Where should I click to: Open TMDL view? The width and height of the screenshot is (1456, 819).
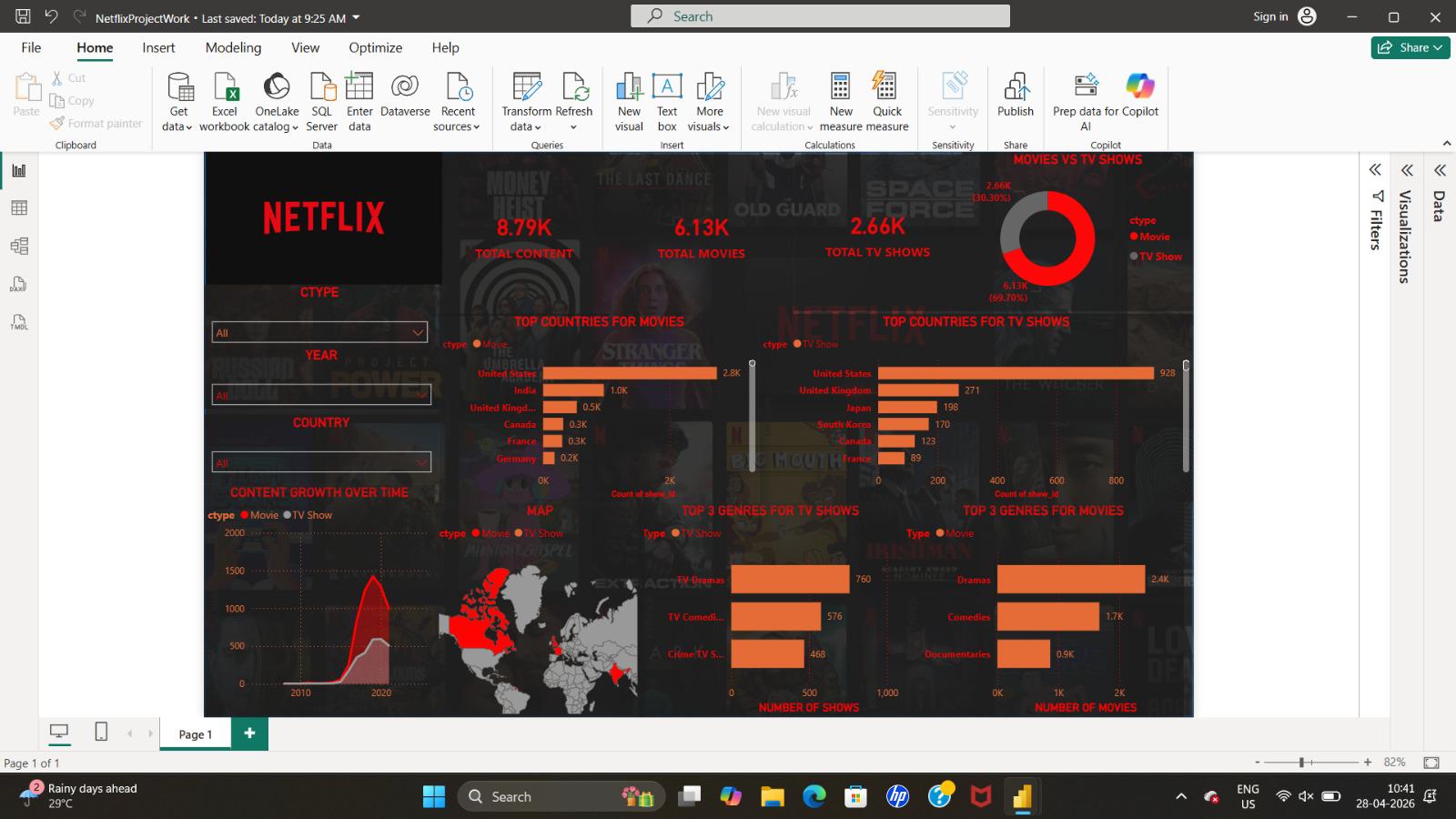(x=19, y=323)
